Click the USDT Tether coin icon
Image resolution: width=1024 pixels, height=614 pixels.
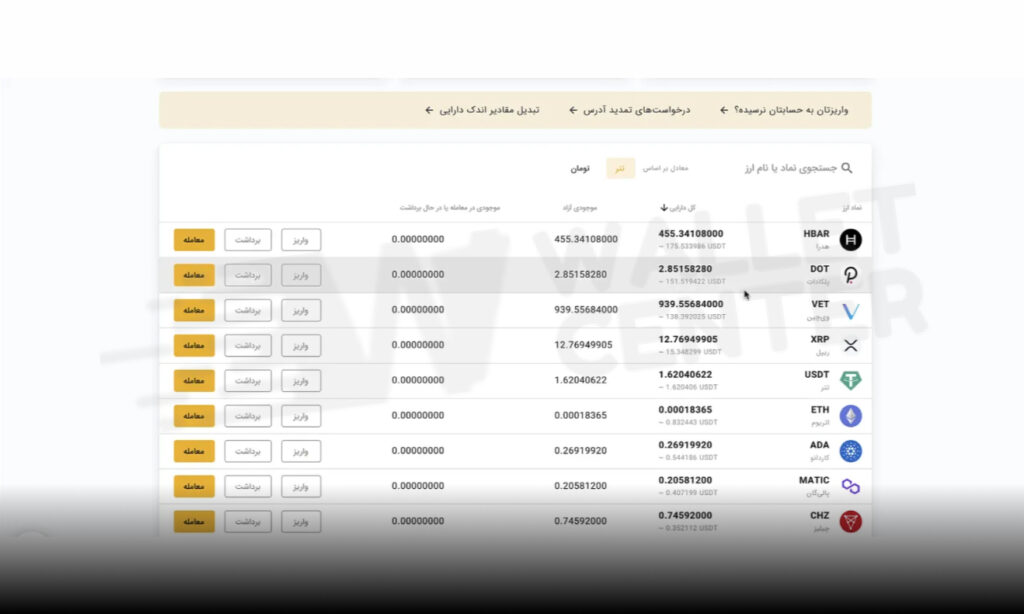(x=850, y=381)
